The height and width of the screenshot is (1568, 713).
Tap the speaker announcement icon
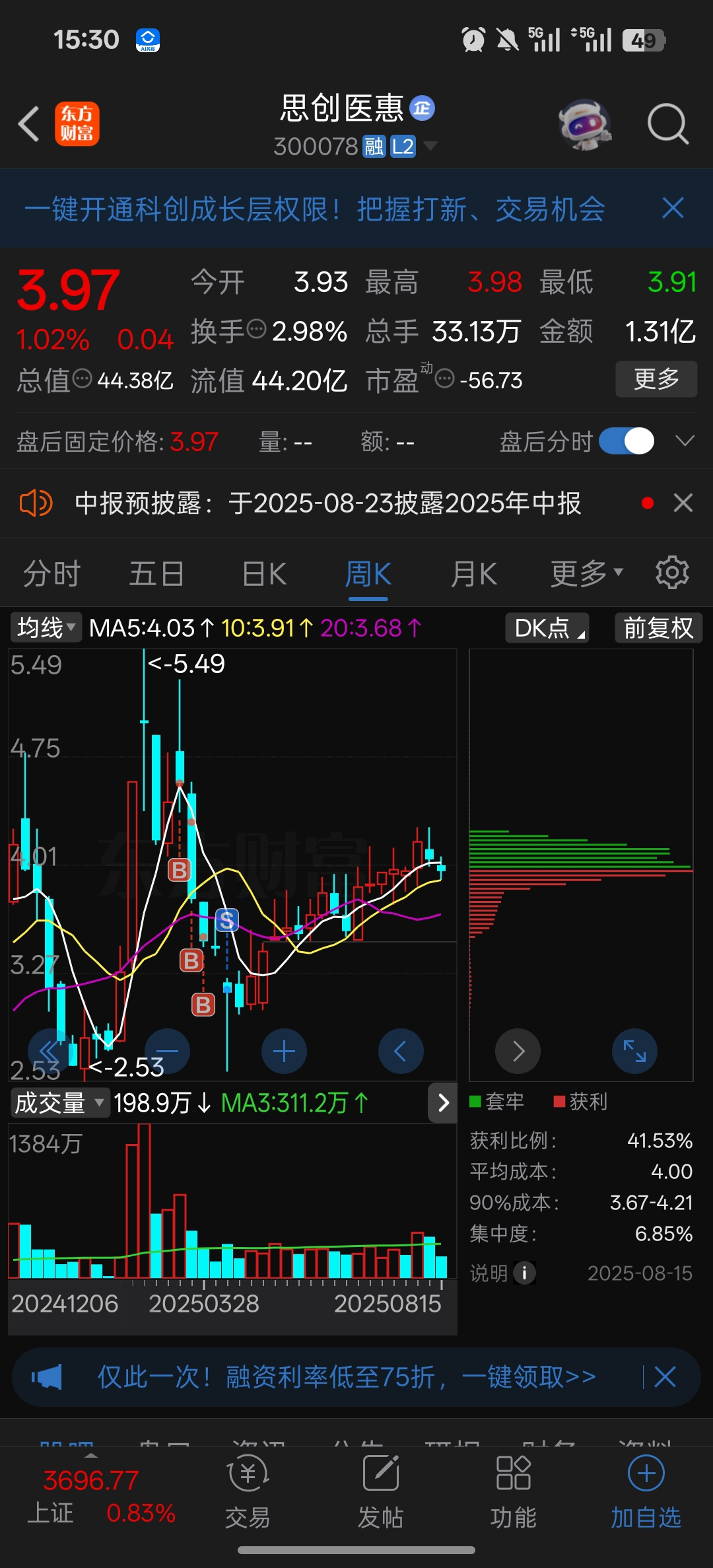[36, 503]
